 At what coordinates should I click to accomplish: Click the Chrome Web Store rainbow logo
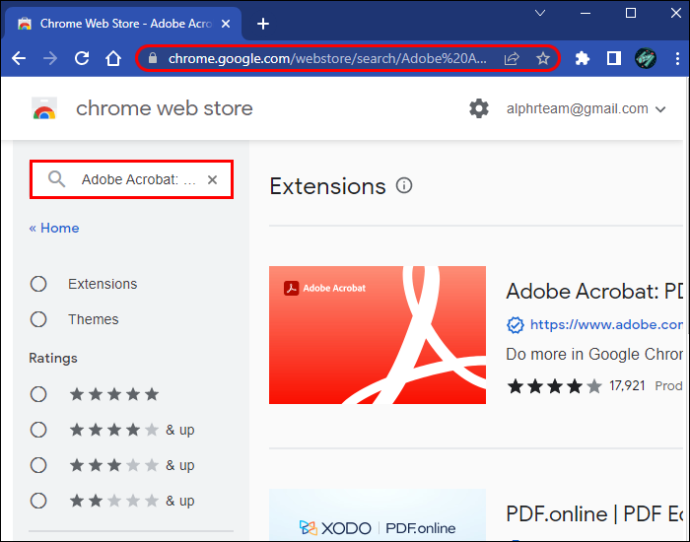[x=44, y=109]
